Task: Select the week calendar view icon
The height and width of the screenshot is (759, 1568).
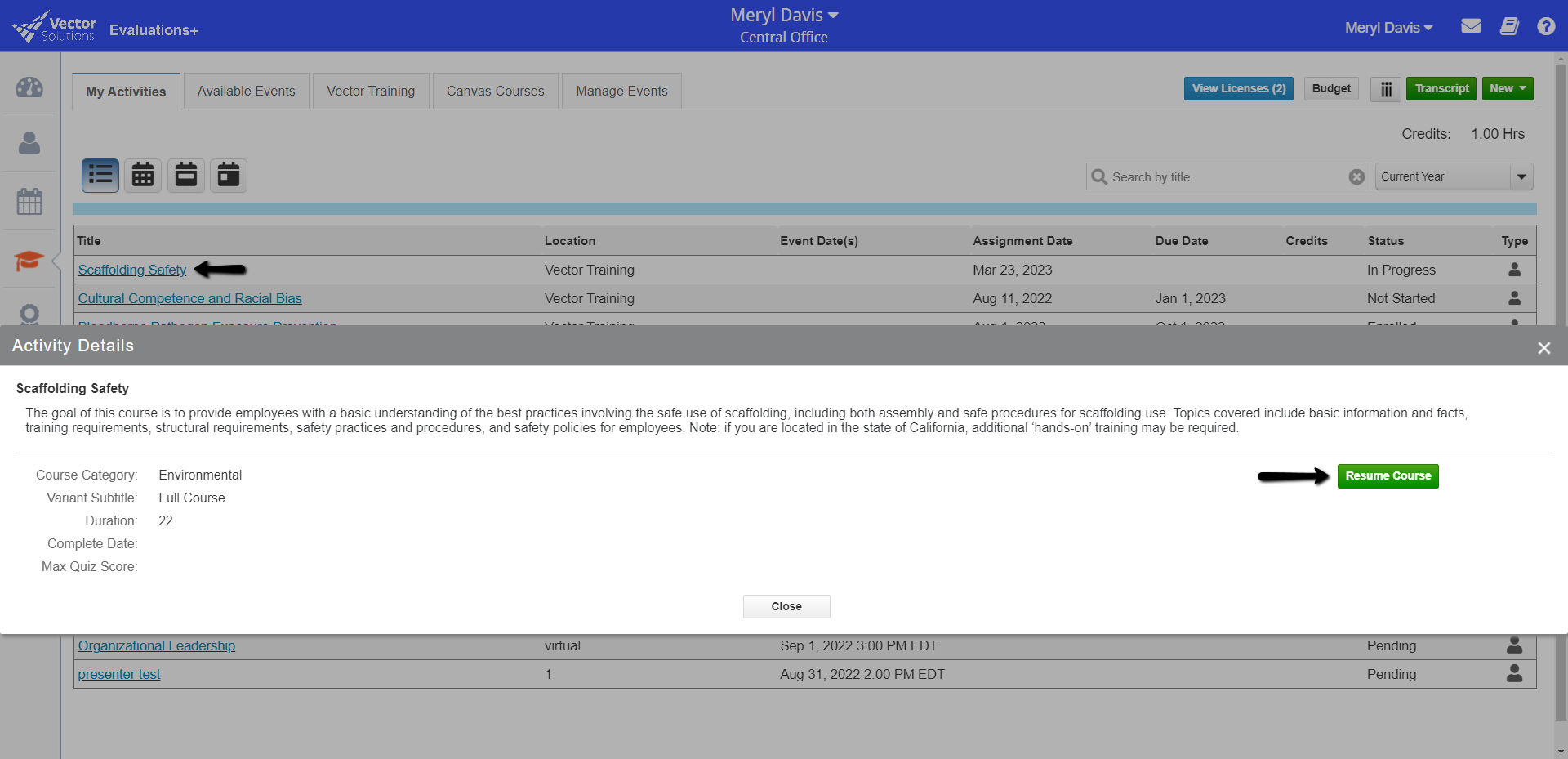Action: (x=186, y=175)
